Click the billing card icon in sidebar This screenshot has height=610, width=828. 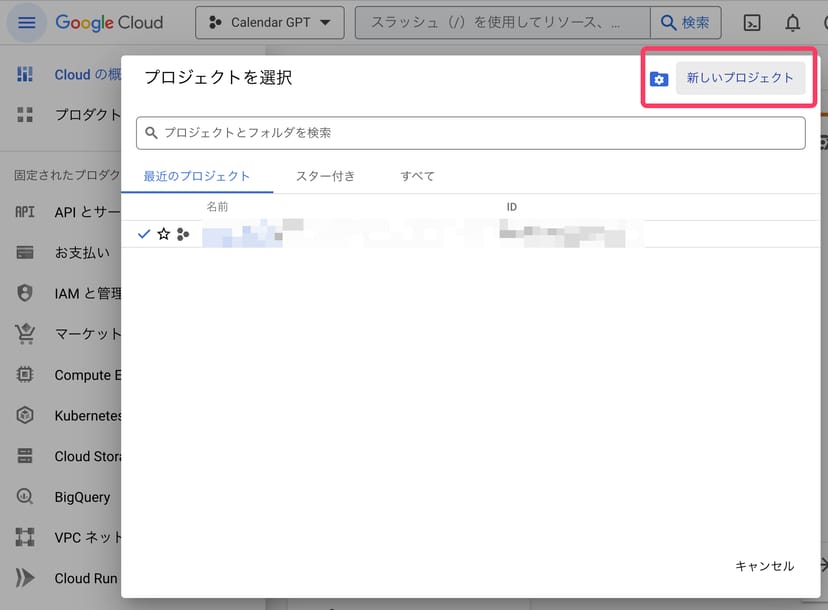[25, 253]
